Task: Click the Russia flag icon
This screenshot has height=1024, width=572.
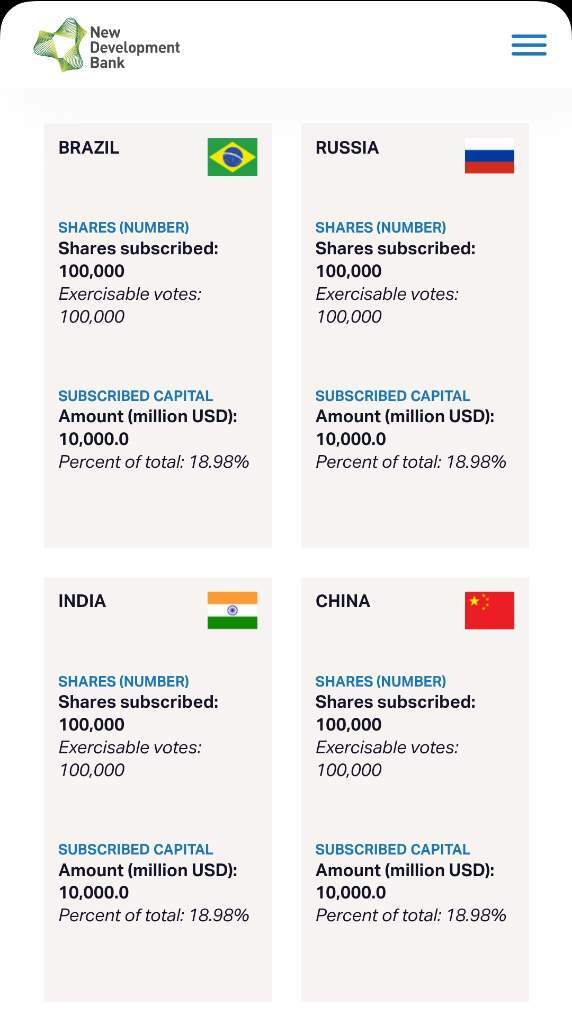Action: click(489, 156)
